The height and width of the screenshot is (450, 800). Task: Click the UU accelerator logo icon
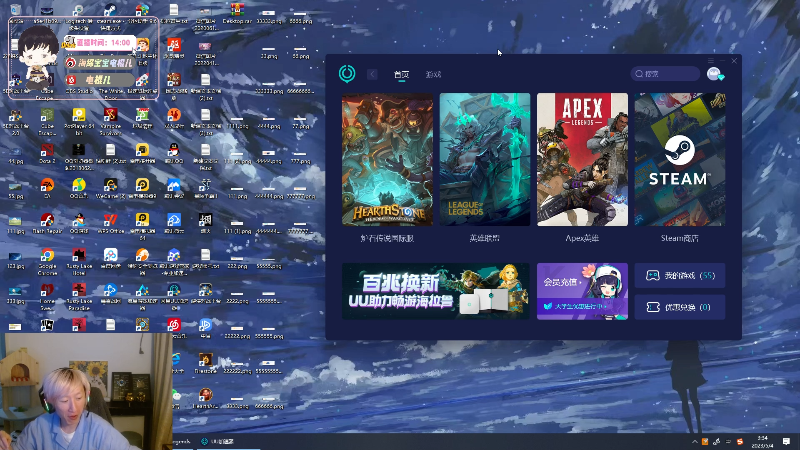tap(347, 74)
